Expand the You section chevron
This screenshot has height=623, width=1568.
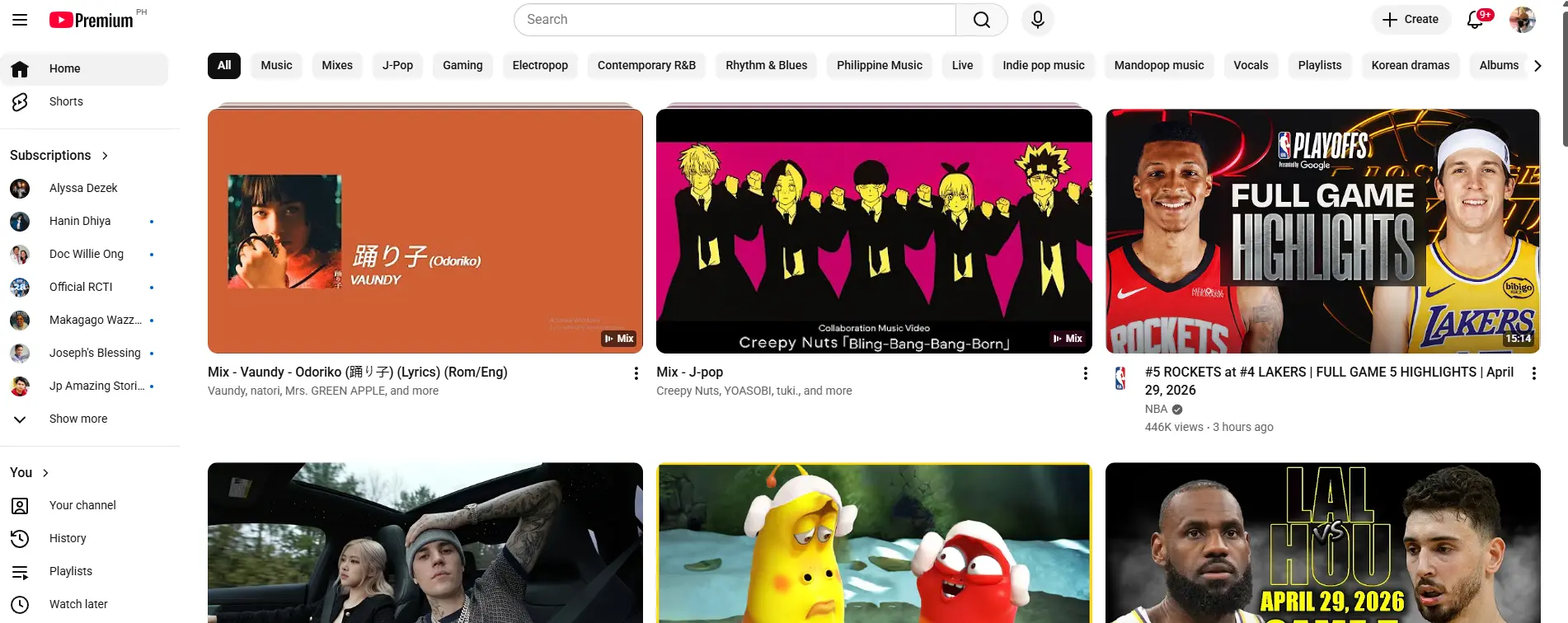point(45,473)
